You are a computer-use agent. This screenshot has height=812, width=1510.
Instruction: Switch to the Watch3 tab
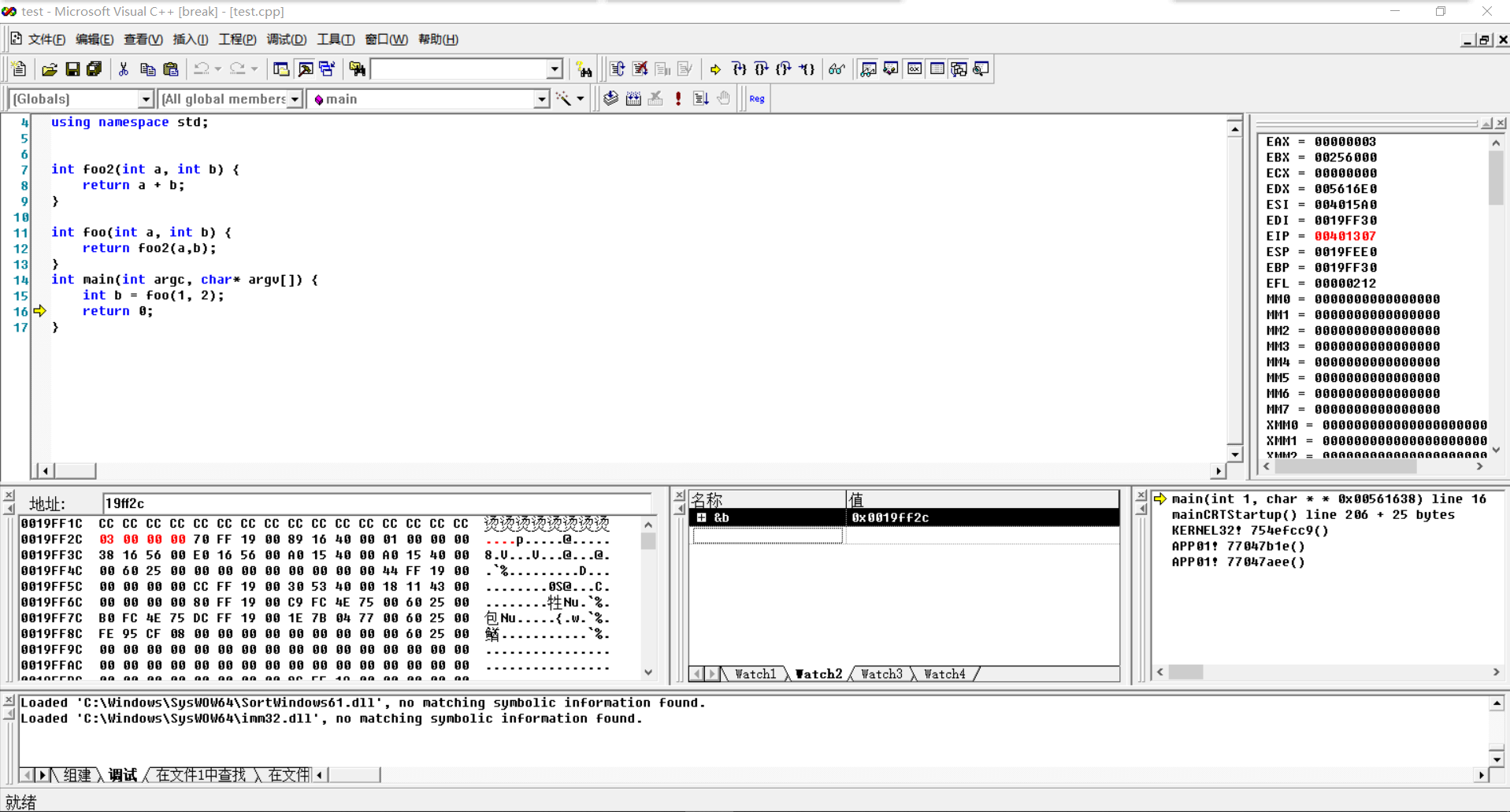(x=881, y=674)
